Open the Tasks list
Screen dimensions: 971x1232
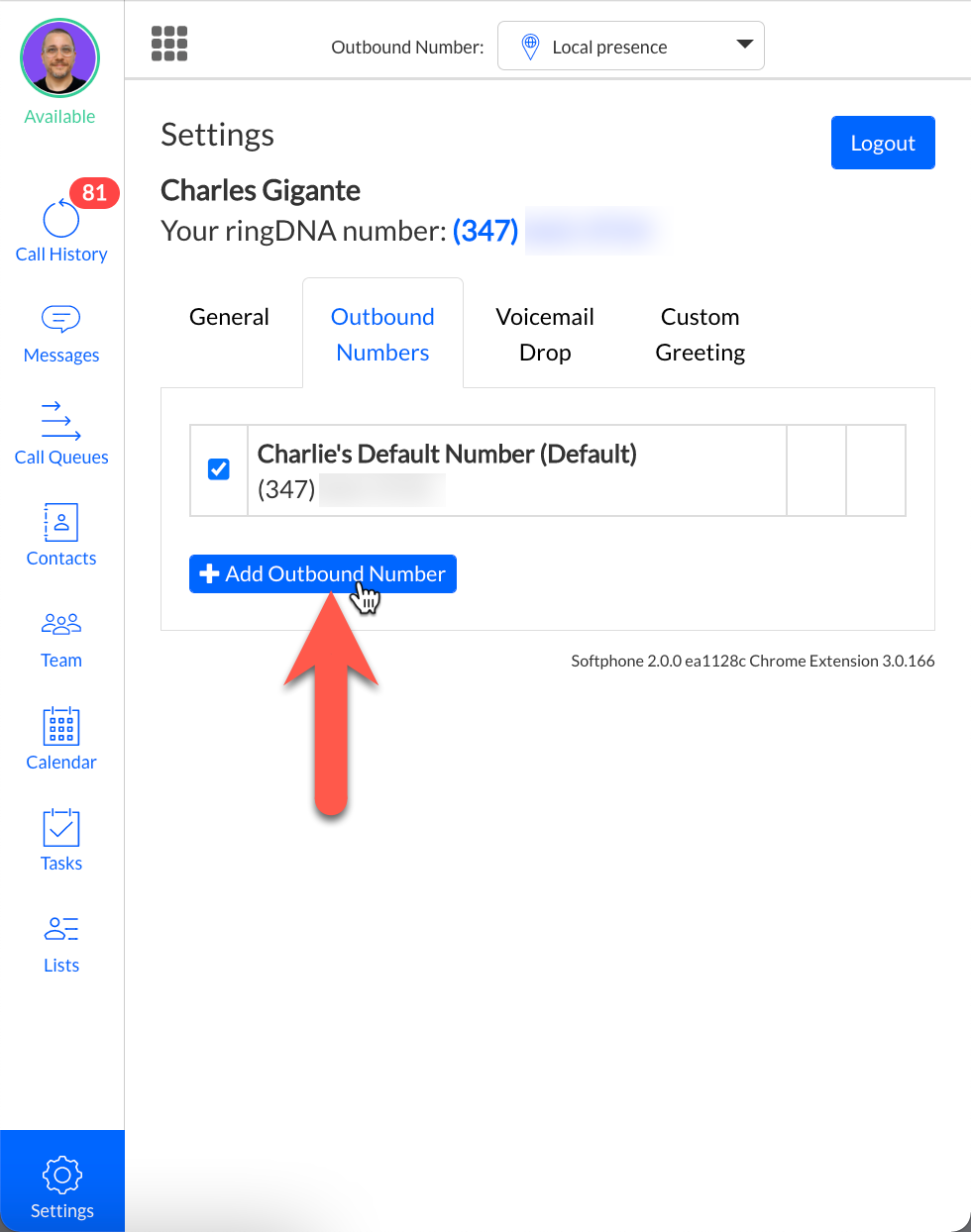point(61,841)
